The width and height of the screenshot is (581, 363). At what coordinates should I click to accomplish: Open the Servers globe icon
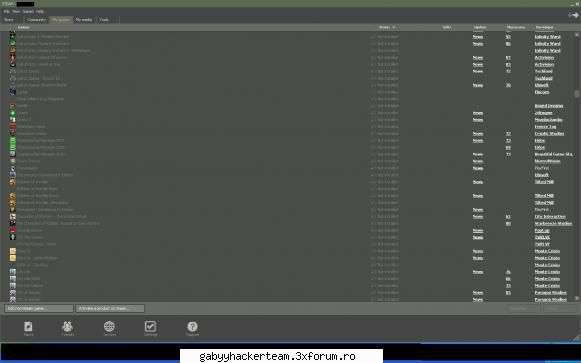point(109,326)
